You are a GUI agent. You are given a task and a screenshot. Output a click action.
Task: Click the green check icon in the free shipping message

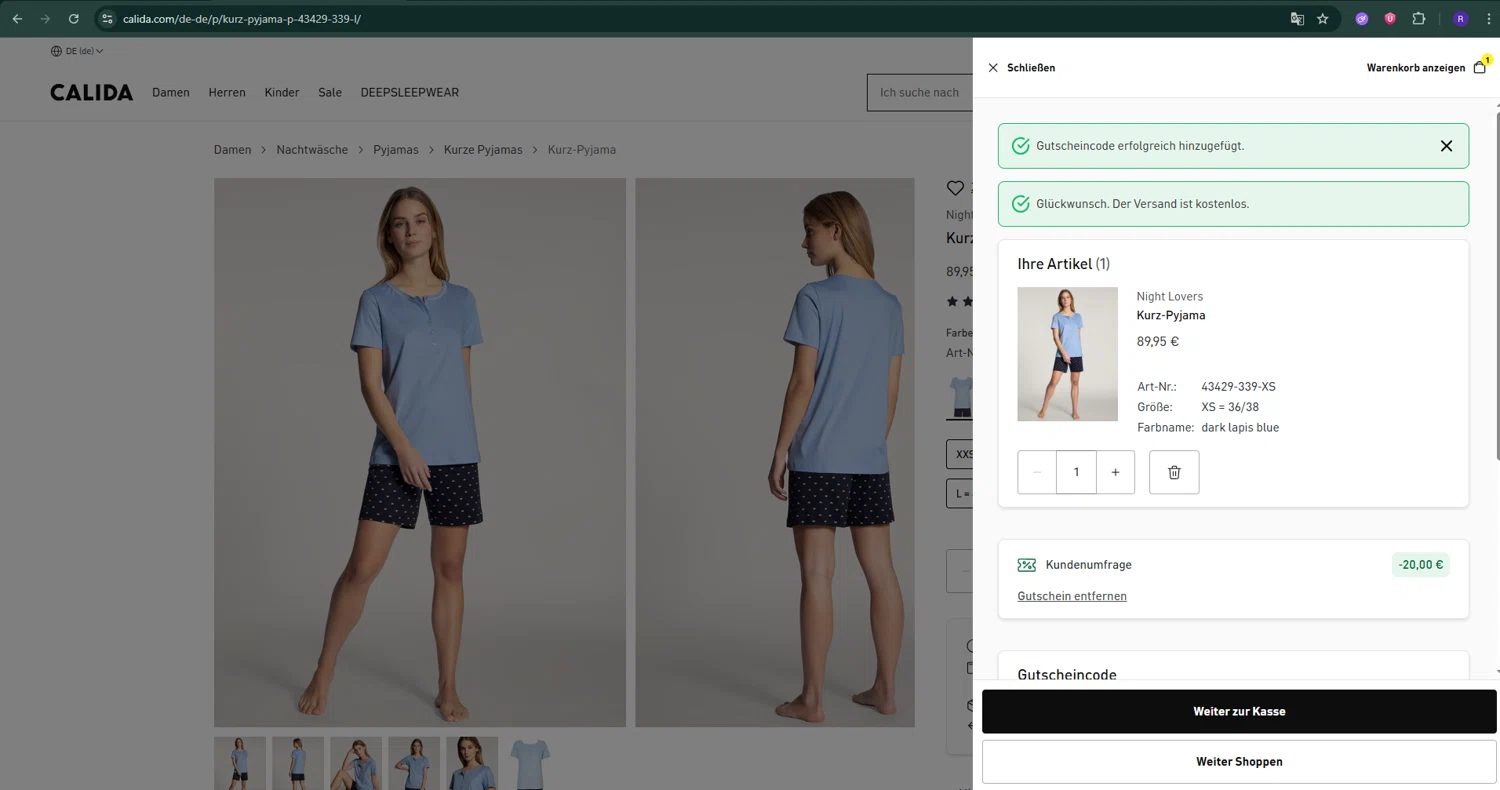pyautogui.click(x=1021, y=204)
